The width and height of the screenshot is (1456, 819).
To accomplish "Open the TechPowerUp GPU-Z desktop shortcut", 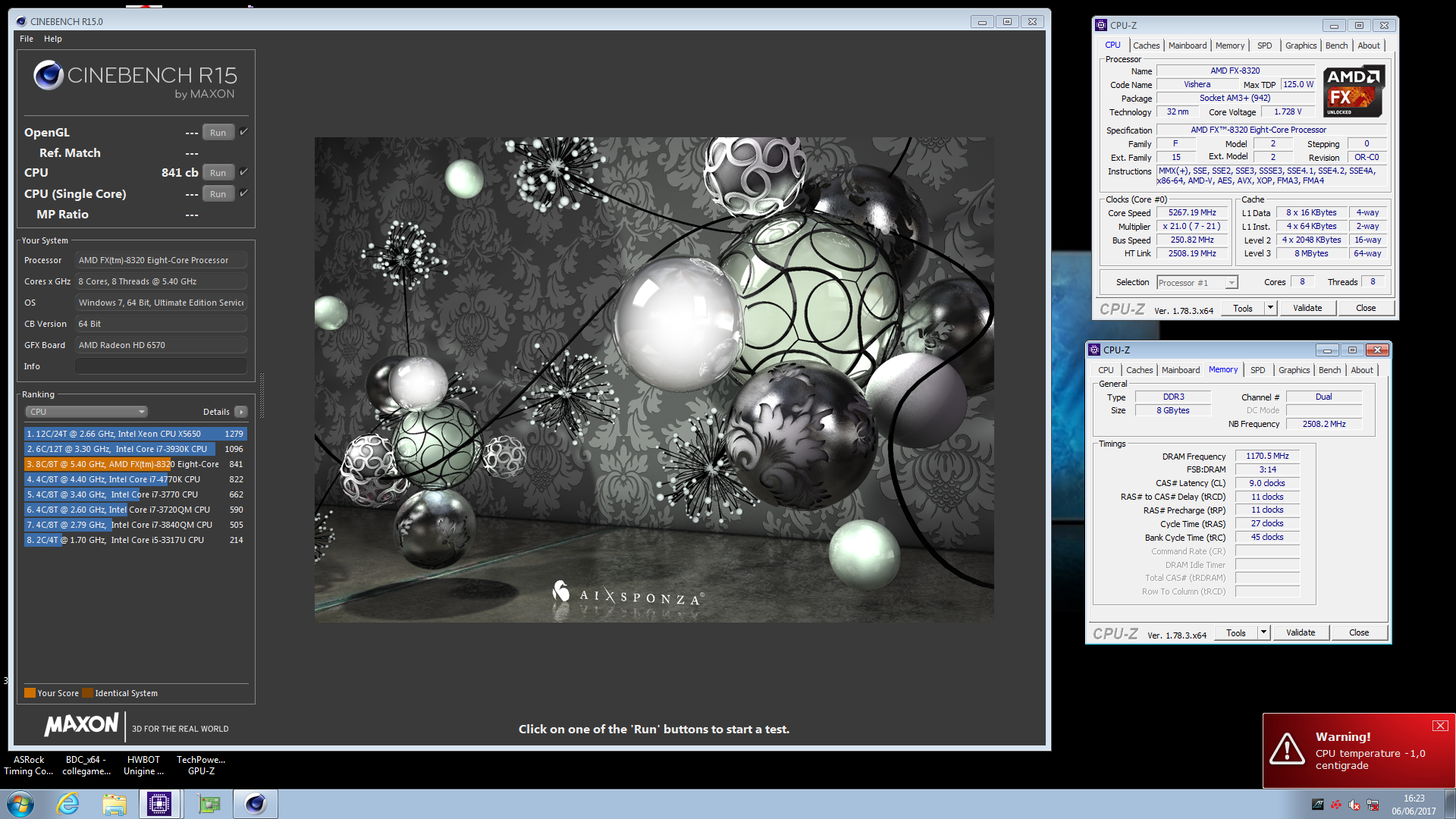I will [201, 765].
